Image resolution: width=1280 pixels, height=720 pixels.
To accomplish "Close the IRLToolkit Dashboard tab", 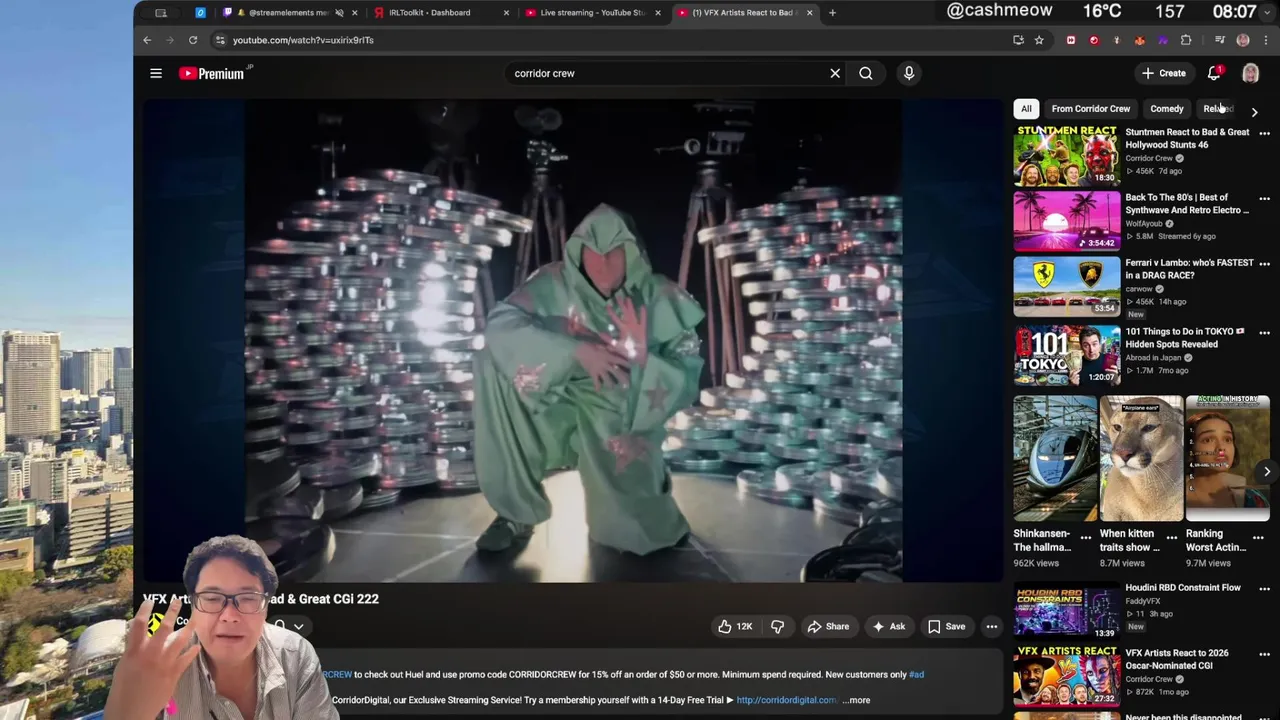I will click(506, 13).
